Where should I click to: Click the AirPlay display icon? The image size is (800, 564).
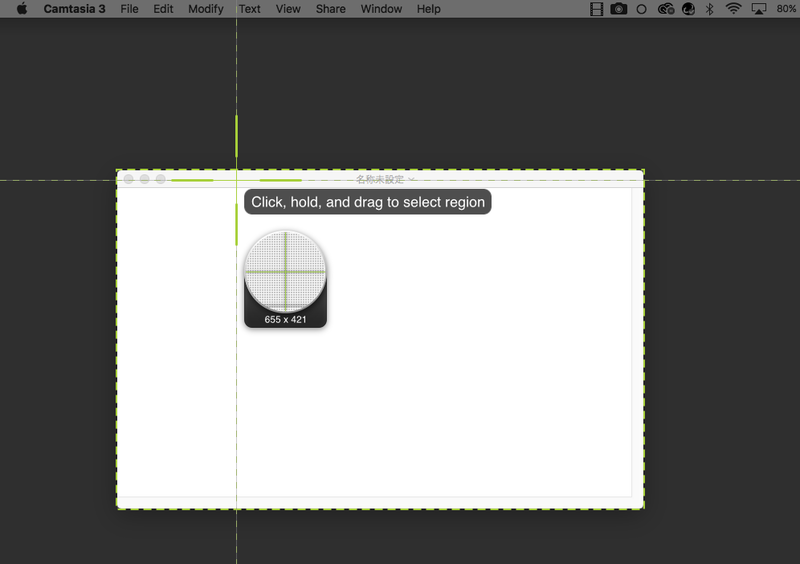[x=758, y=9]
